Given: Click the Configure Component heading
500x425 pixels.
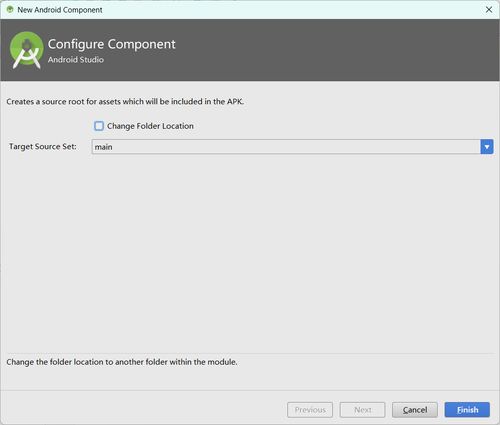Looking at the screenshot, I should coord(112,44).
